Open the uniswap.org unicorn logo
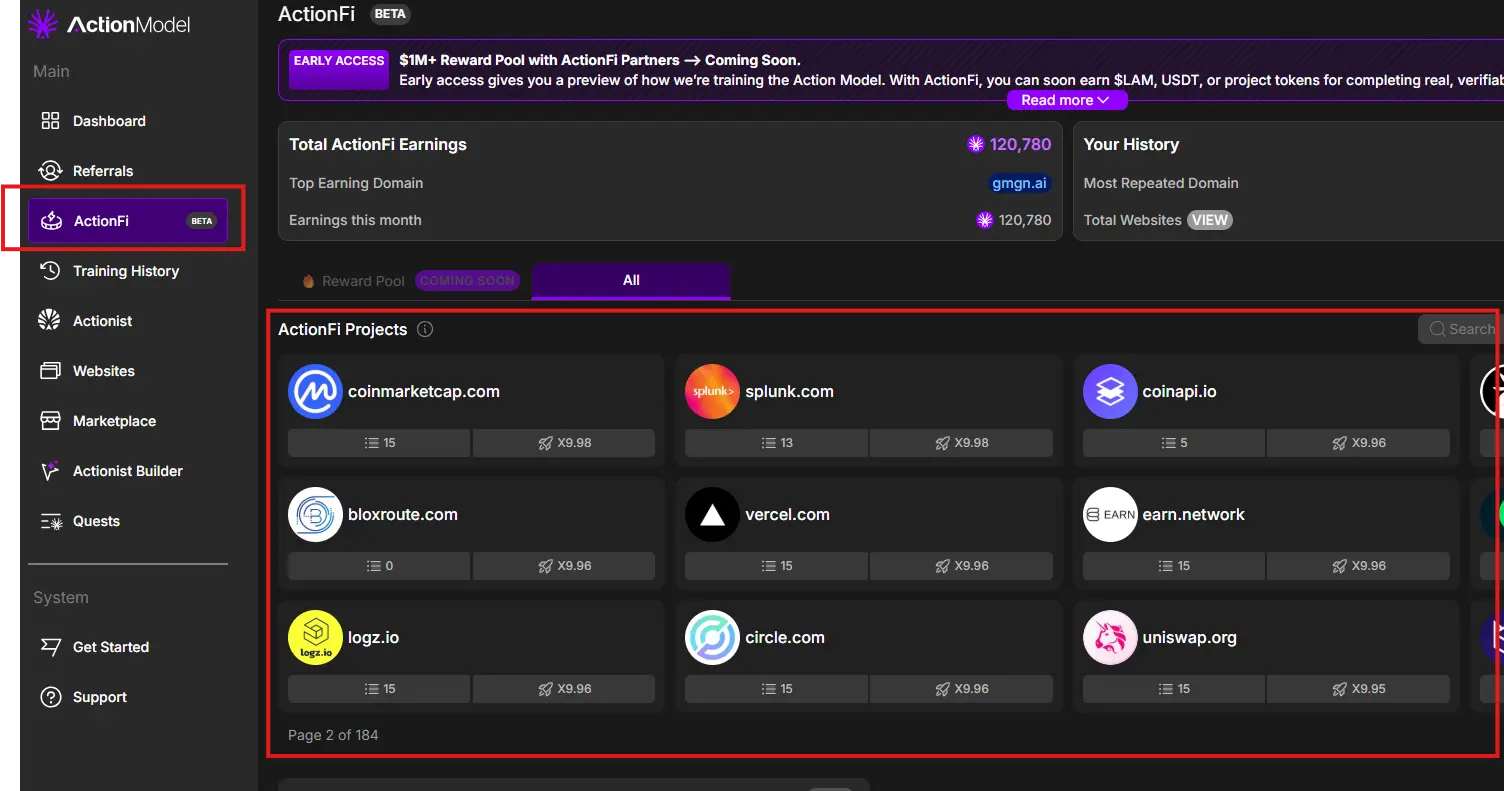Viewport: 1504px width, 791px height. [1110, 637]
